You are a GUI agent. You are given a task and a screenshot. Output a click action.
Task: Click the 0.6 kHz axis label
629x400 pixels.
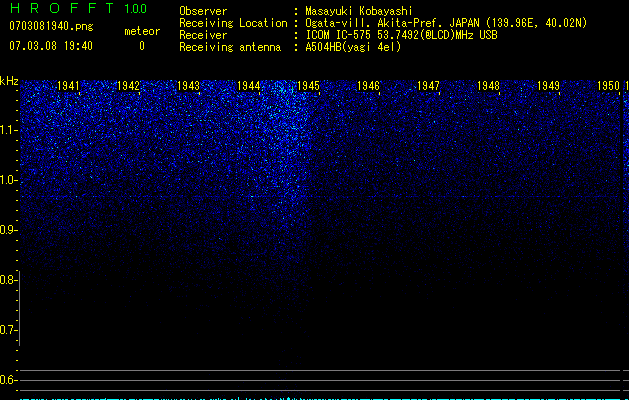pos(8,380)
